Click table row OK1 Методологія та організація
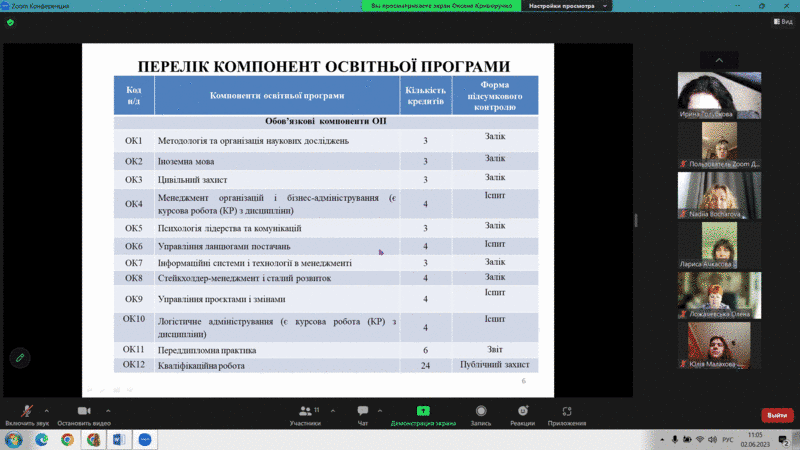The height and width of the screenshot is (450, 800). [x=326, y=140]
